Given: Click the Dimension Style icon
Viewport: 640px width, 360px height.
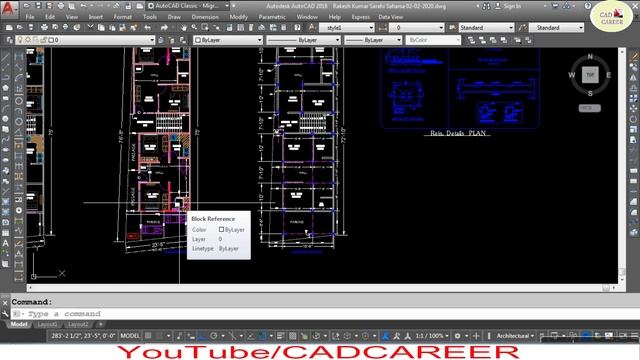Looking at the screenshot, I should 382,27.
